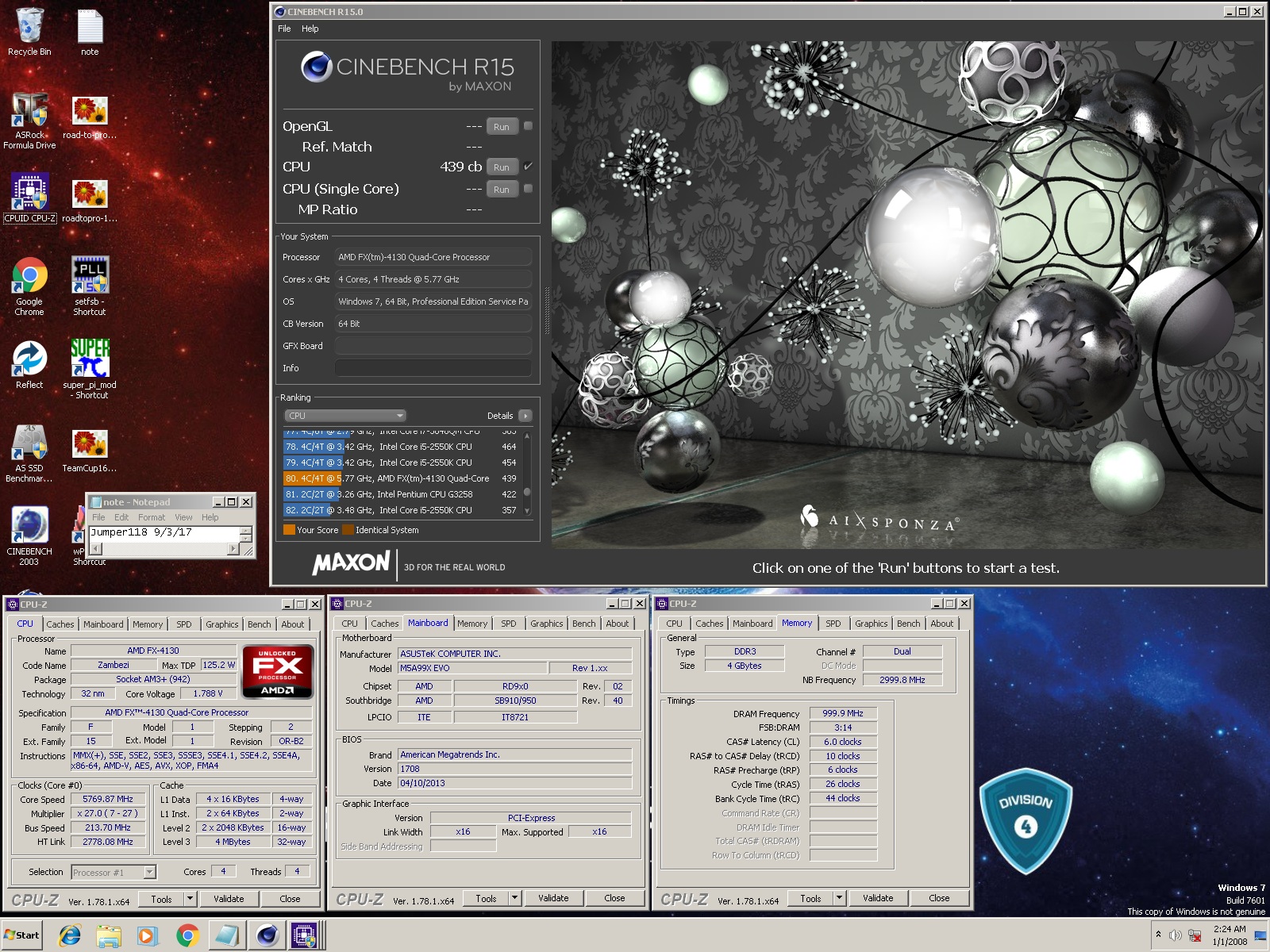1270x952 pixels.
Task: Toggle the OpenGL test checkbox
Action: pyautogui.click(x=529, y=125)
